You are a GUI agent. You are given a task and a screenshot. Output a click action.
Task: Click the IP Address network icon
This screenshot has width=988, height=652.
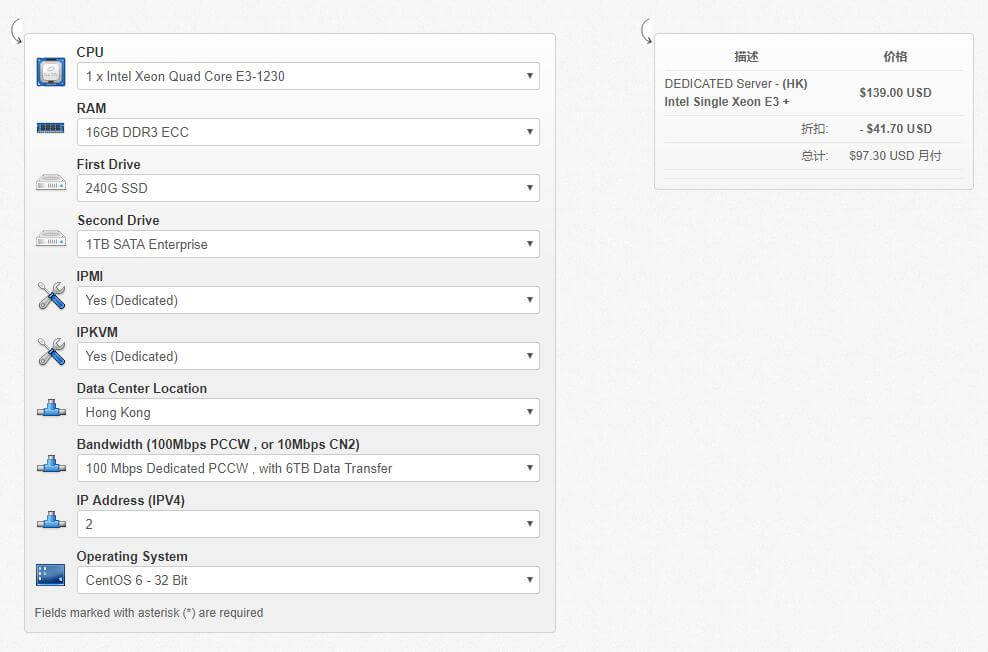click(51, 520)
